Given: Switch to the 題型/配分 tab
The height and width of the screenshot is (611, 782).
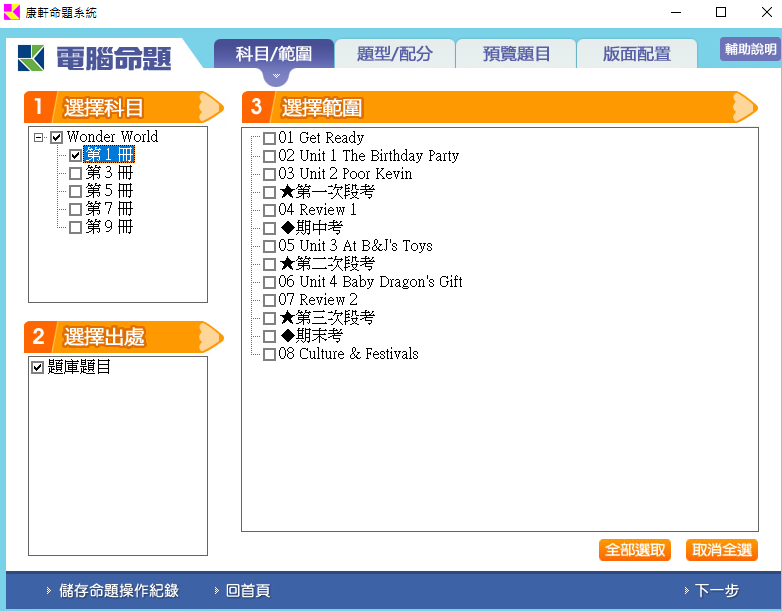Looking at the screenshot, I should point(394,54).
